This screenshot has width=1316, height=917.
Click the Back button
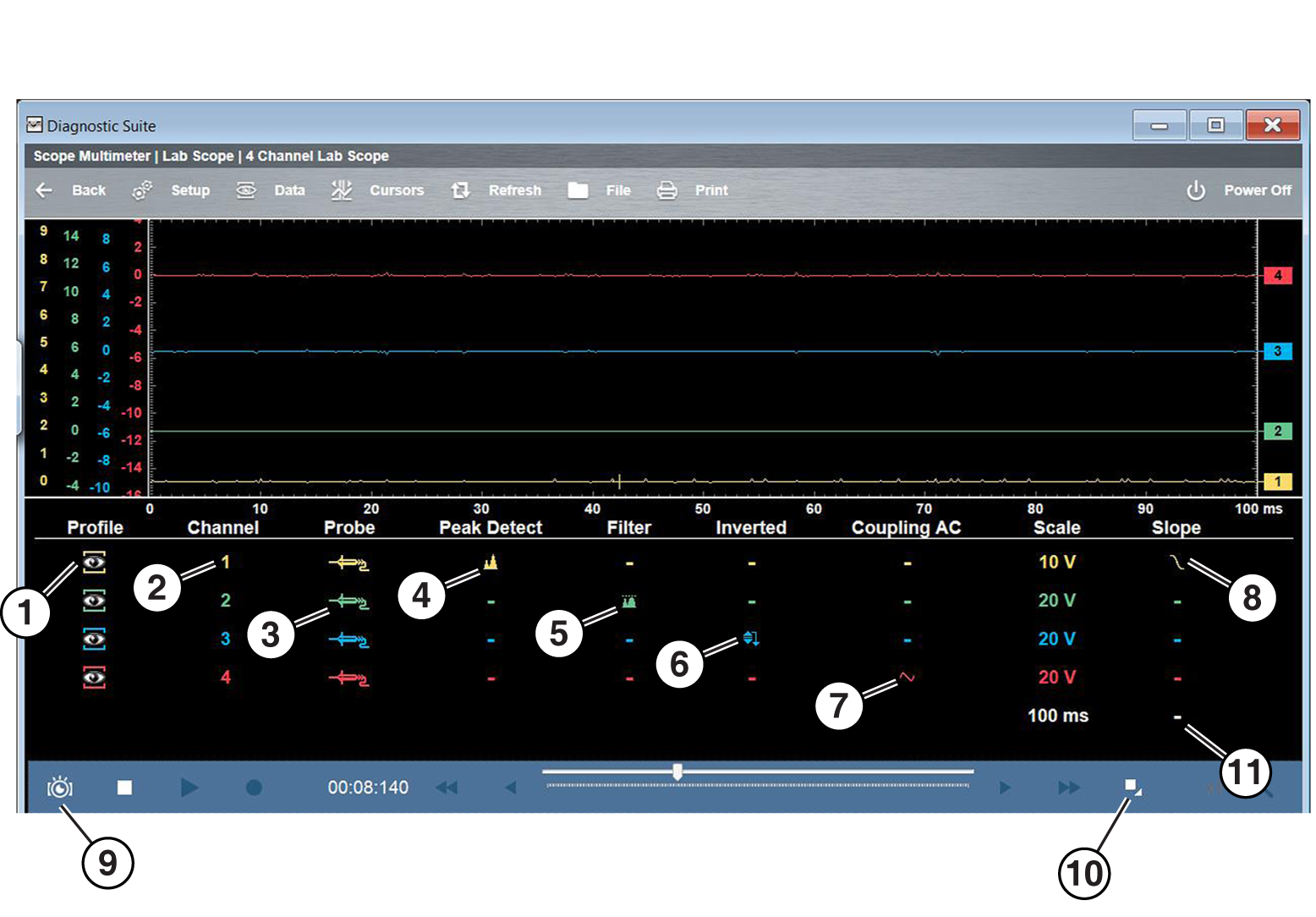tap(71, 190)
